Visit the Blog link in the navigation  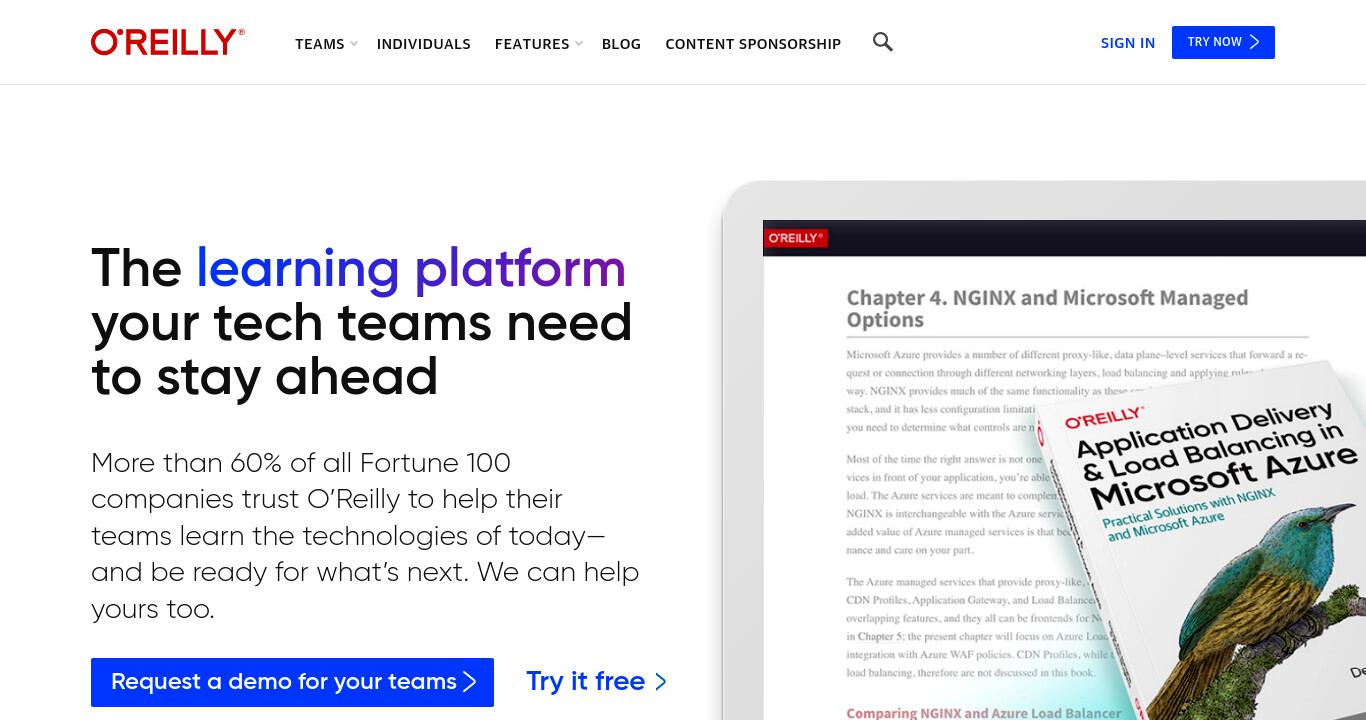tap(621, 44)
